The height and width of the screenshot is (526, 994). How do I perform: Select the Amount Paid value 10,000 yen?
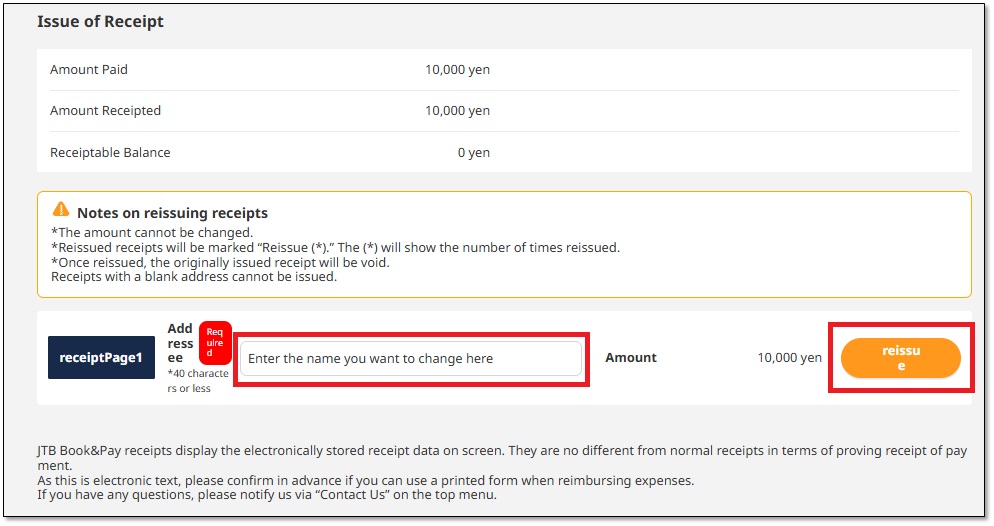(x=457, y=70)
